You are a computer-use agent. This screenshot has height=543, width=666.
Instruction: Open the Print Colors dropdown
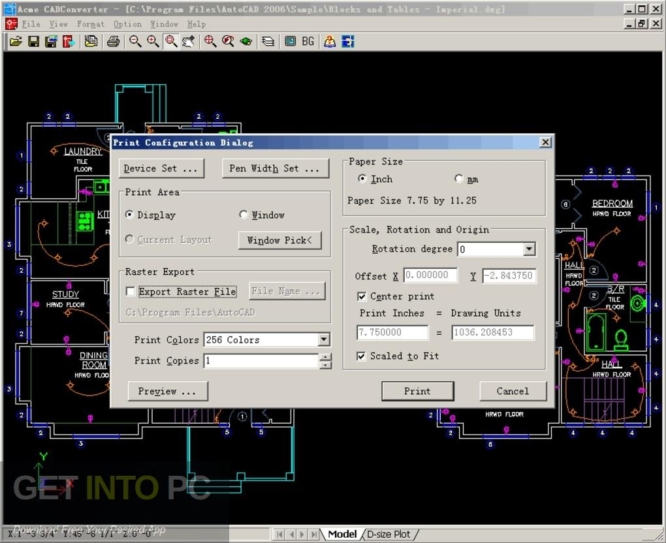click(324, 339)
